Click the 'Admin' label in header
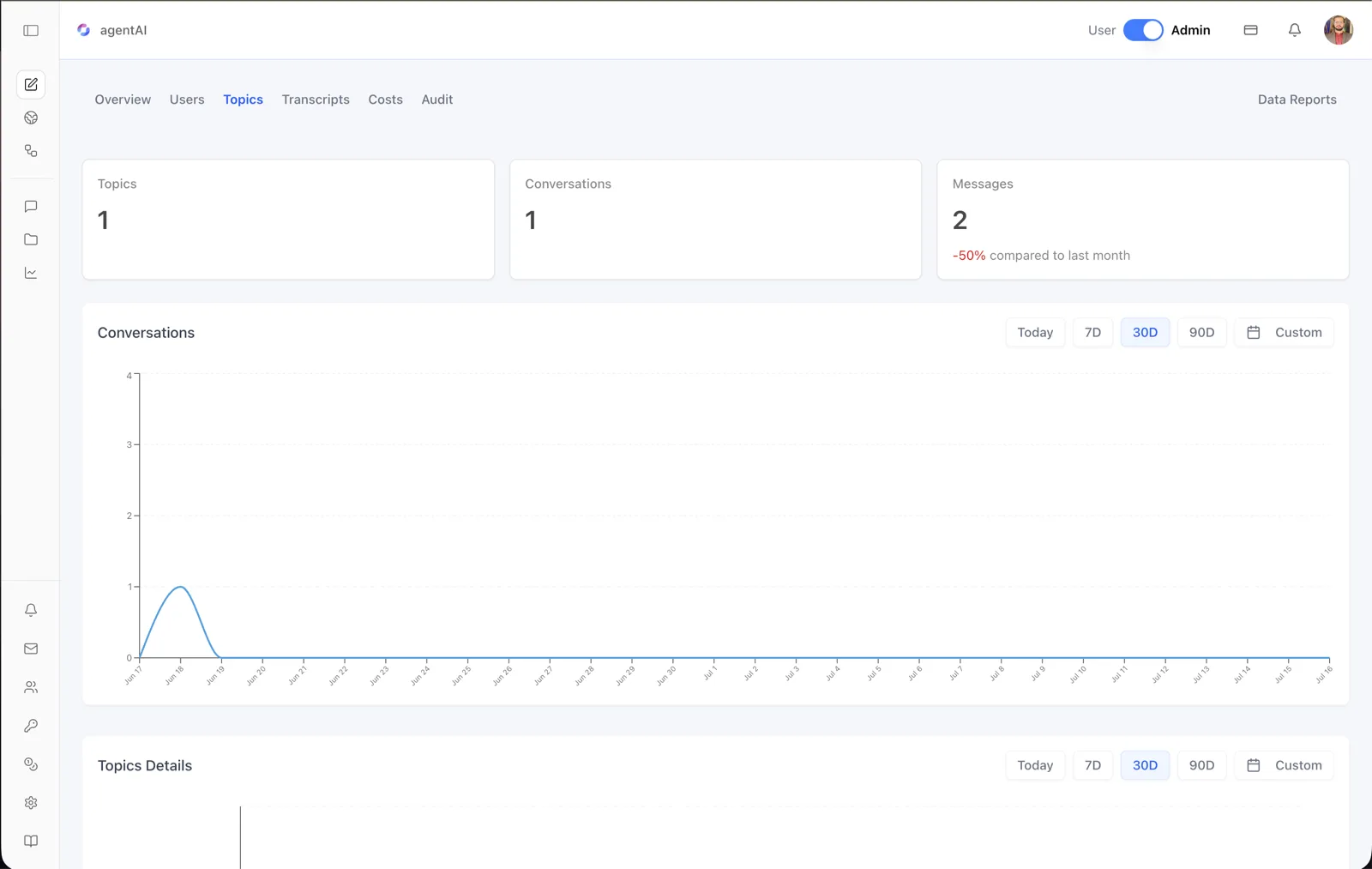Image resolution: width=1372 pixels, height=869 pixels. click(1190, 30)
